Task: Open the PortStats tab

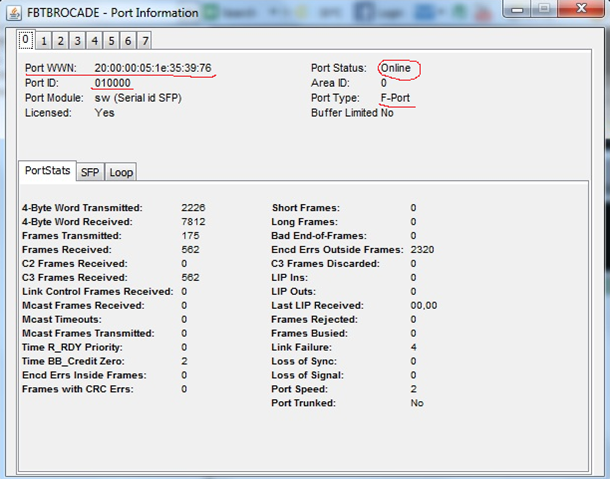Action: pyautogui.click(x=47, y=170)
